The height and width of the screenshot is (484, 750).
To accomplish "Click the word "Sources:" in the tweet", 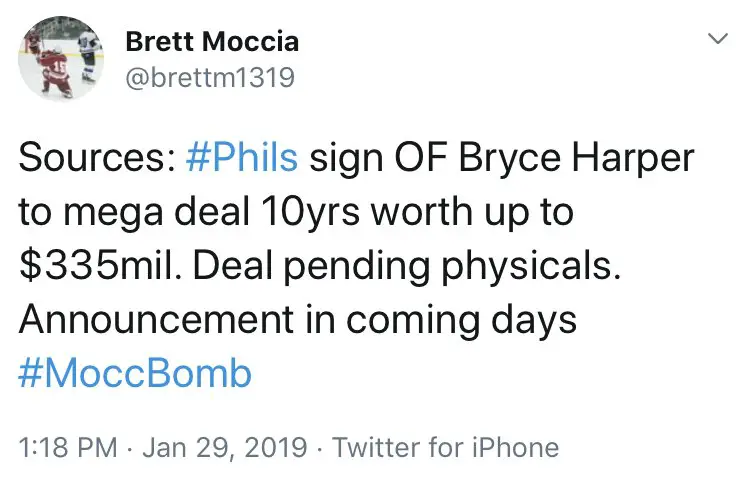I will pyautogui.click(x=97, y=158).
